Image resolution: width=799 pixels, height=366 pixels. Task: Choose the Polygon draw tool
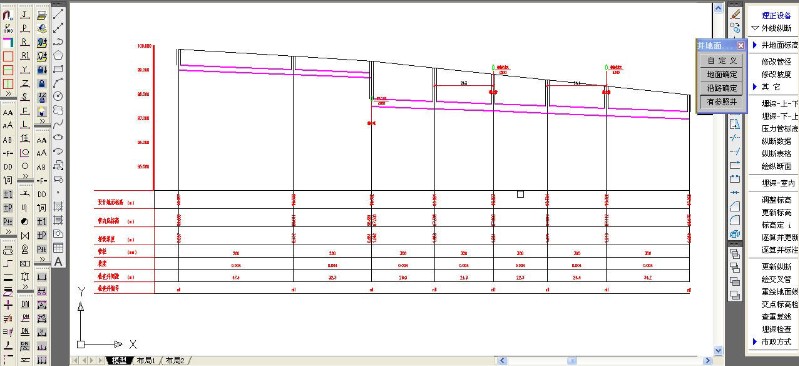coord(59,55)
